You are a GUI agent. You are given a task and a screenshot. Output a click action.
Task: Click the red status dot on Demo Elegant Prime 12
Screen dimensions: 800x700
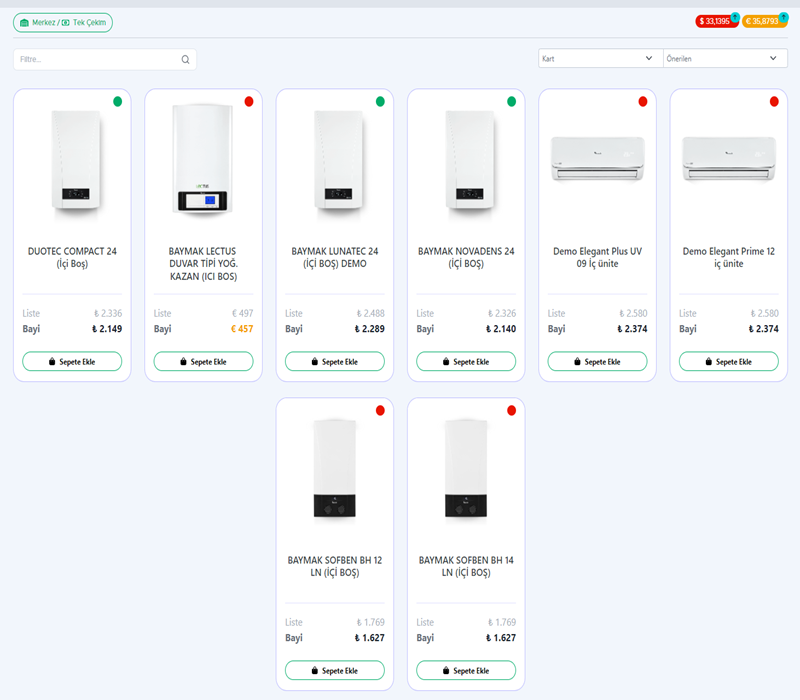(774, 101)
